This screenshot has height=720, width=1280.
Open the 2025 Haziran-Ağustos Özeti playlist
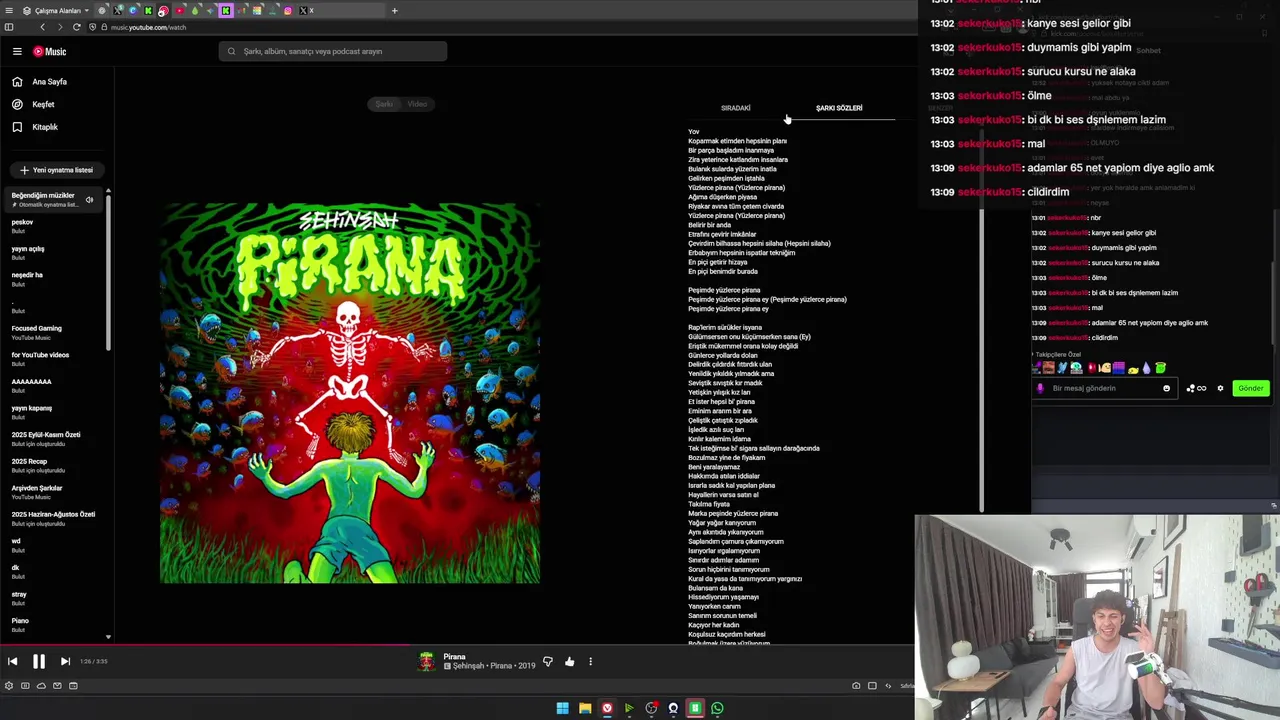(x=53, y=518)
